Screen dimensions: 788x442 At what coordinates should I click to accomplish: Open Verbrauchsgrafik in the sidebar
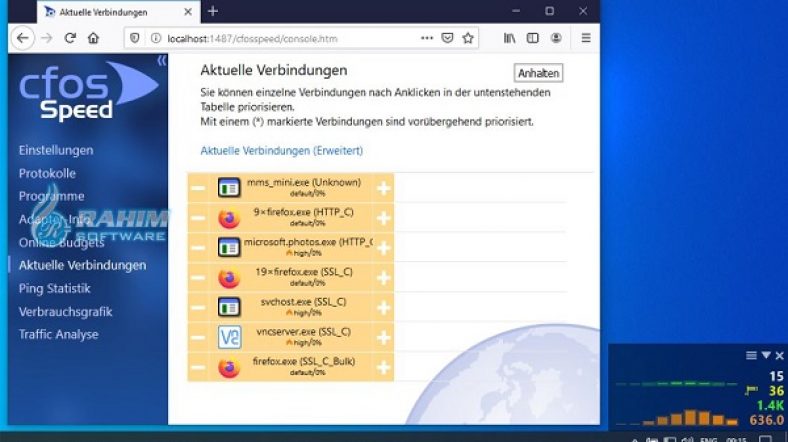click(65, 311)
